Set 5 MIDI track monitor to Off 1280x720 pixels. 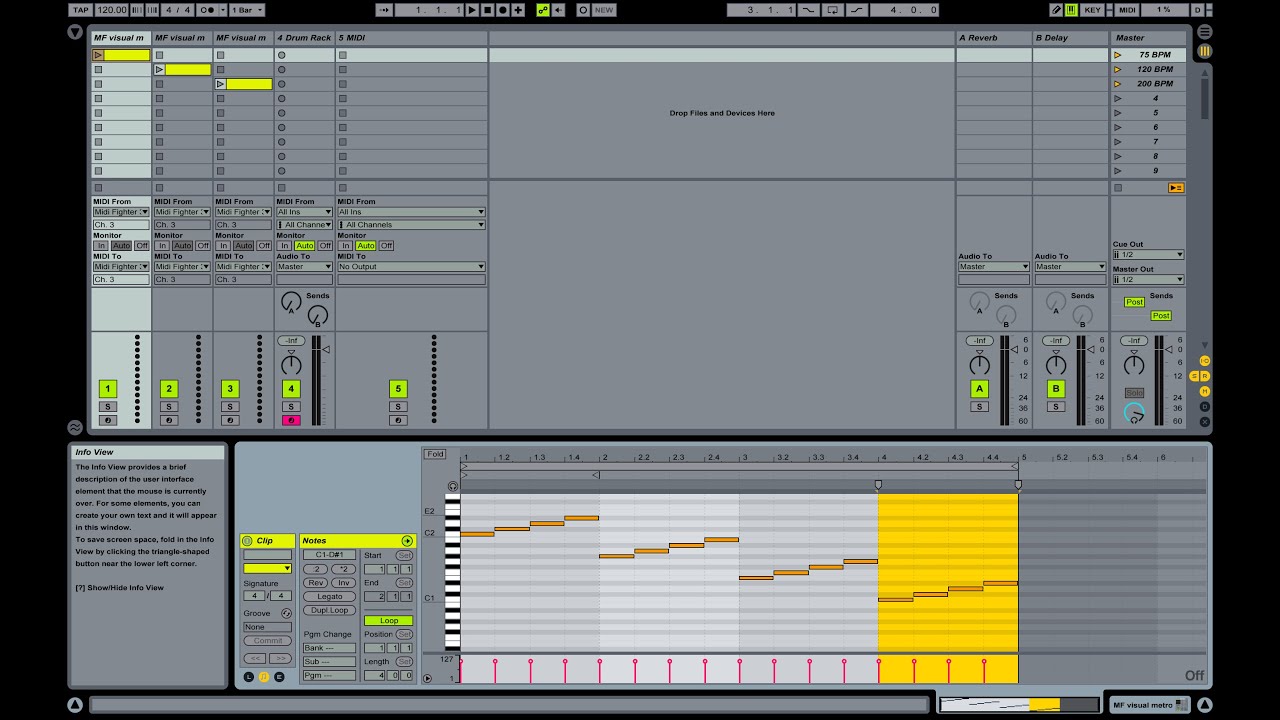pos(386,246)
